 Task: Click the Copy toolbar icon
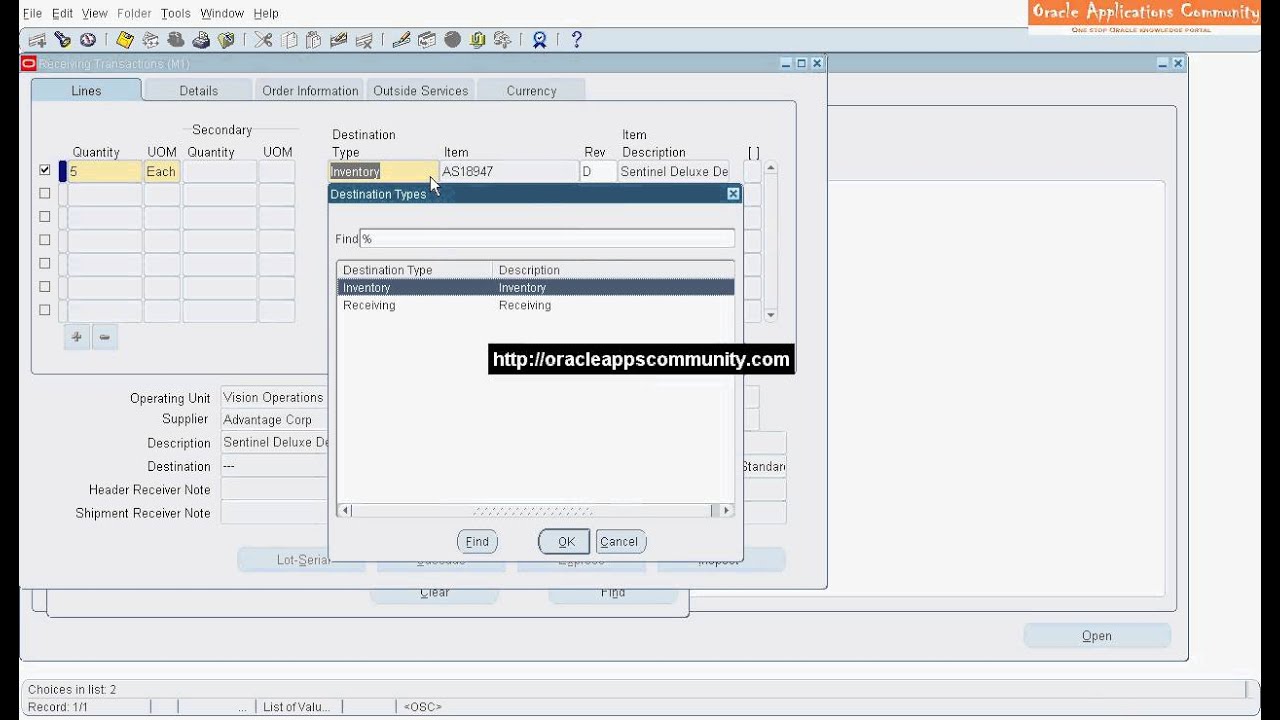289,40
